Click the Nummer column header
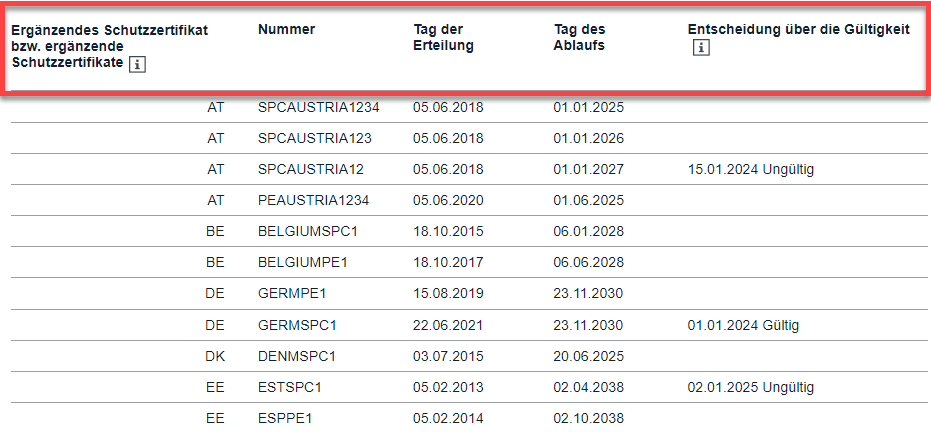The width and height of the screenshot is (931, 432). pyautogui.click(x=286, y=30)
